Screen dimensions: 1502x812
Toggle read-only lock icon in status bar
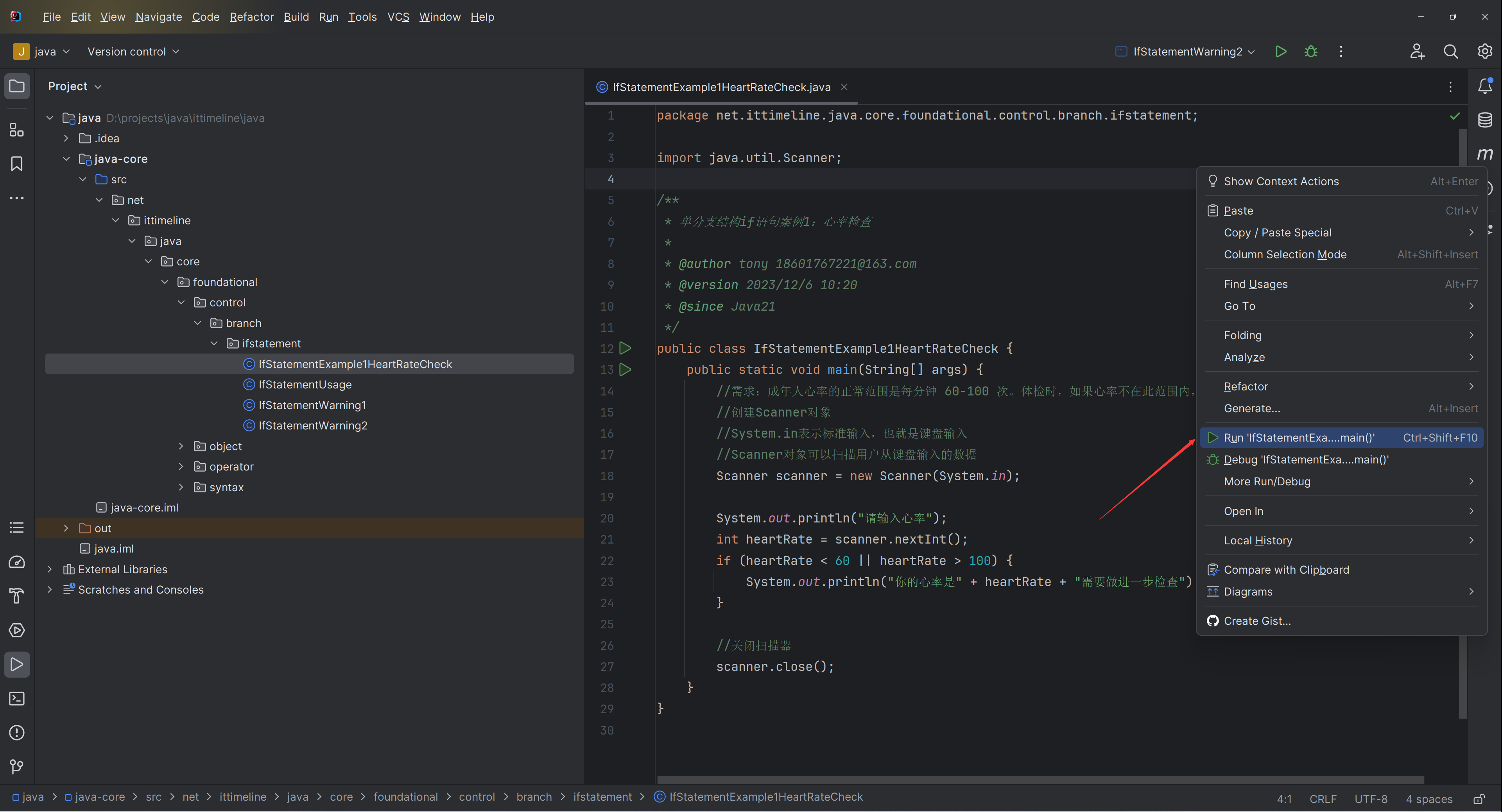click(1479, 799)
